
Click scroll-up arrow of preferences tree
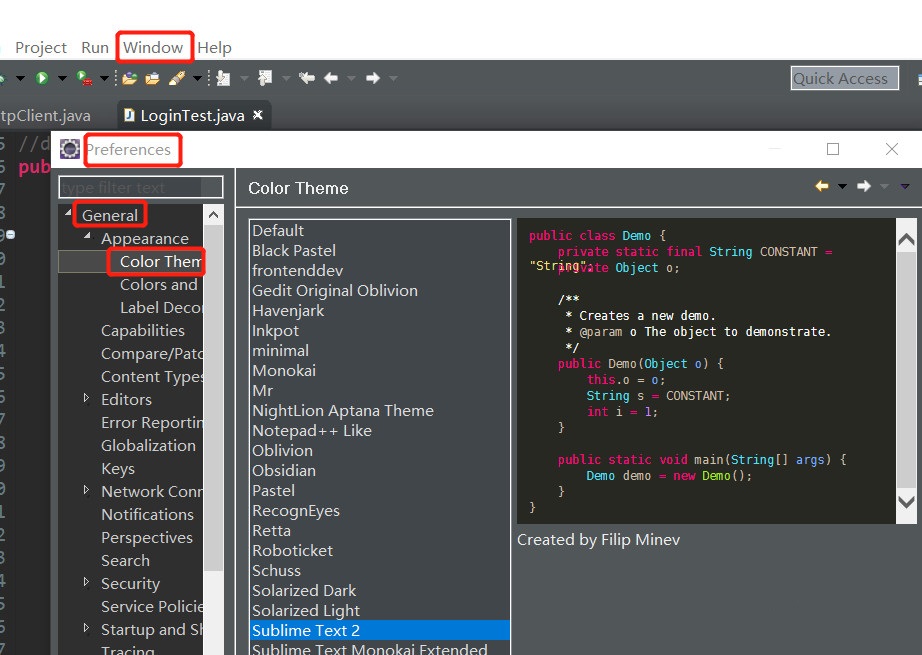coord(213,215)
